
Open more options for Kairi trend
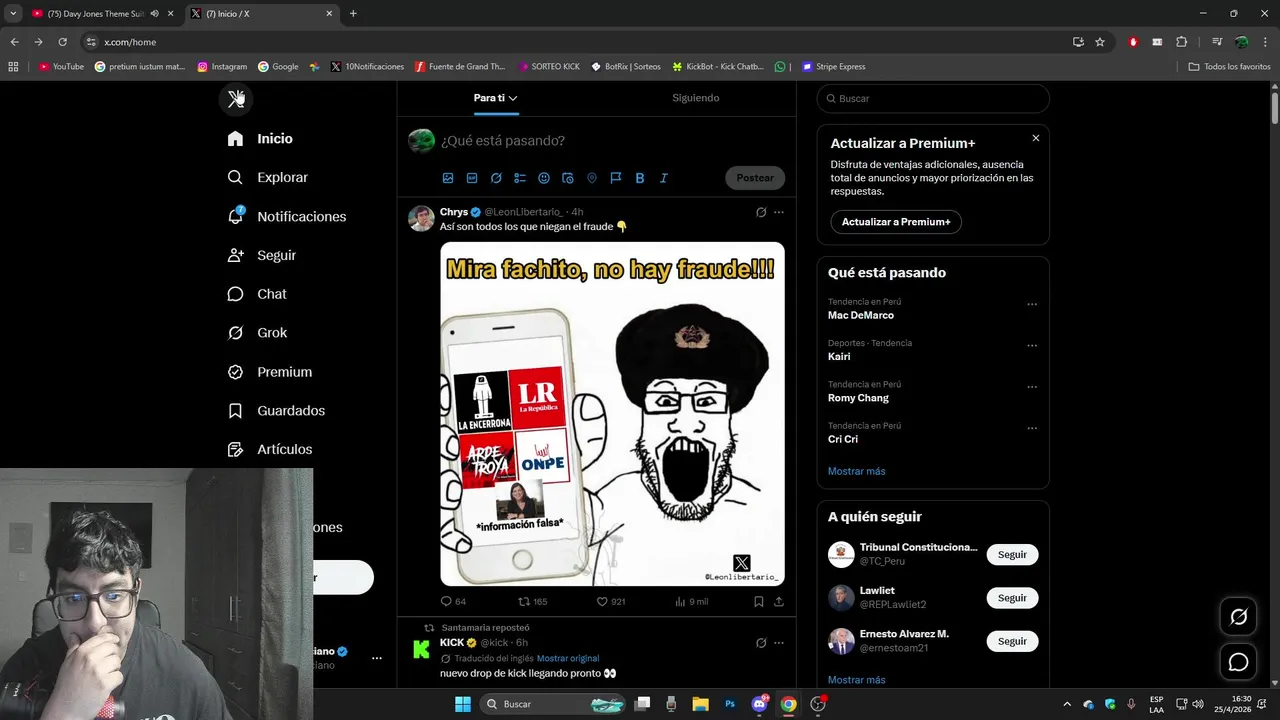click(1032, 346)
